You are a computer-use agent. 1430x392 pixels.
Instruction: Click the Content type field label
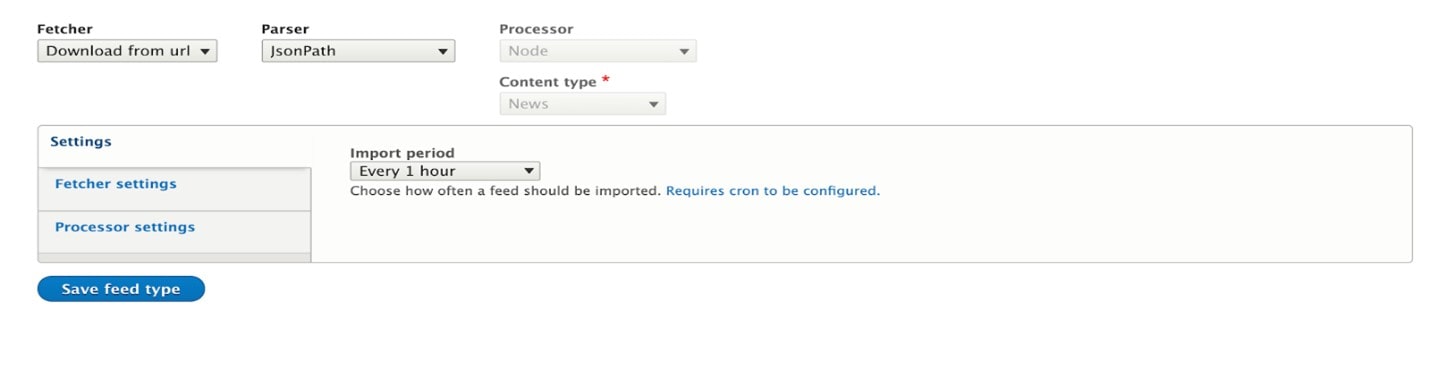[548, 82]
